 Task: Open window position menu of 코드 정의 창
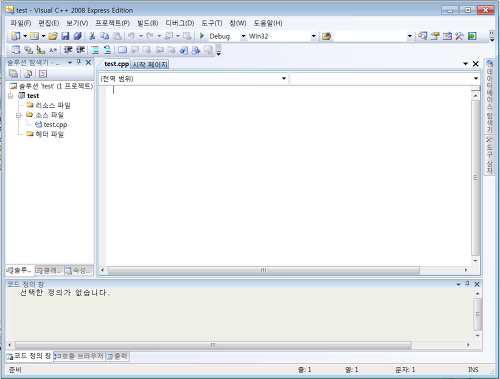click(458, 284)
